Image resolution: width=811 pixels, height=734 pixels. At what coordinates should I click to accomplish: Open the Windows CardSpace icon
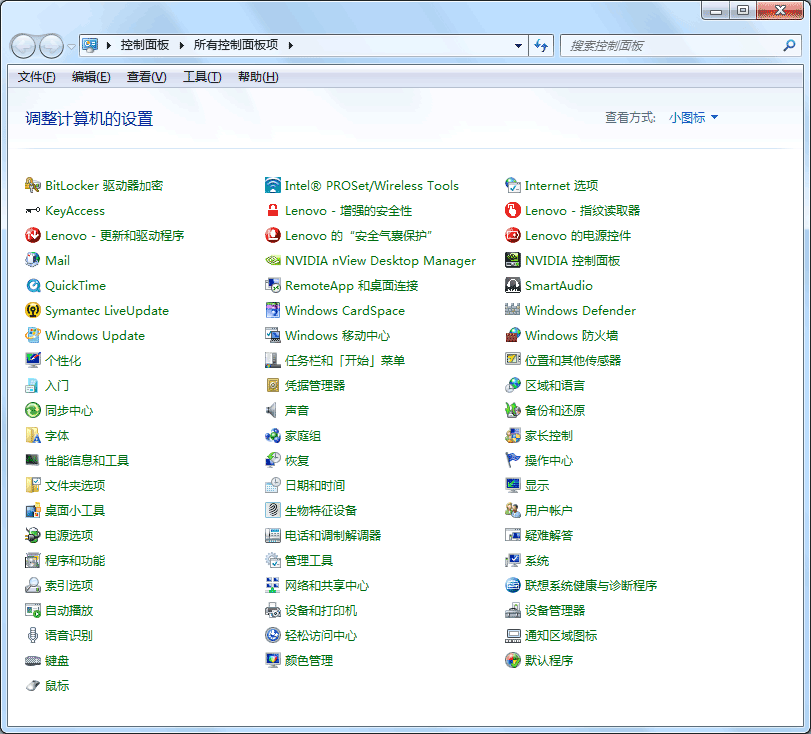[x=273, y=310]
